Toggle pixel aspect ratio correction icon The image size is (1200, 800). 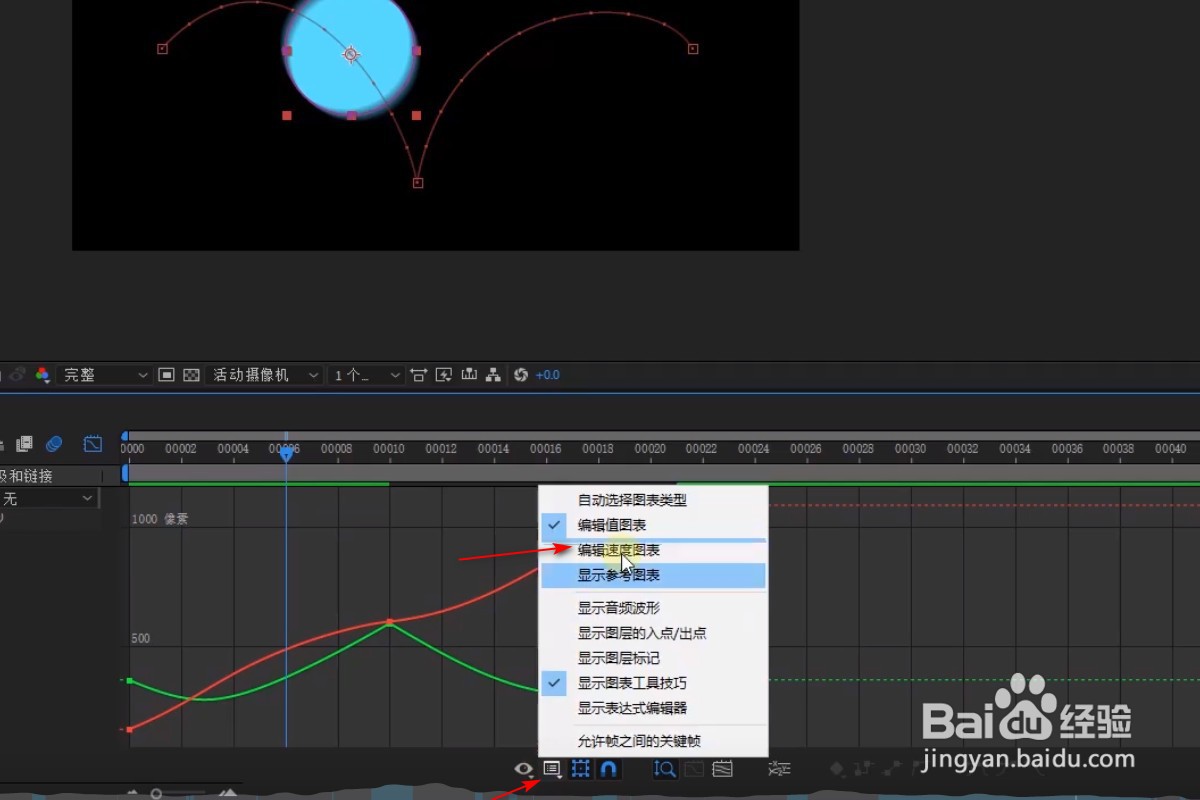[419, 375]
